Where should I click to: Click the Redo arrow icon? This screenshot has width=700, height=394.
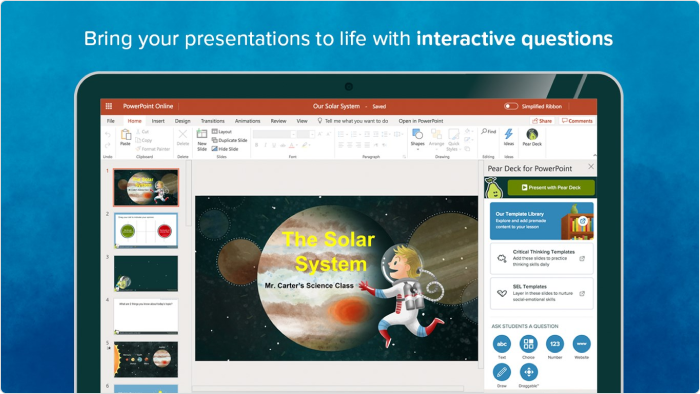tap(108, 145)
